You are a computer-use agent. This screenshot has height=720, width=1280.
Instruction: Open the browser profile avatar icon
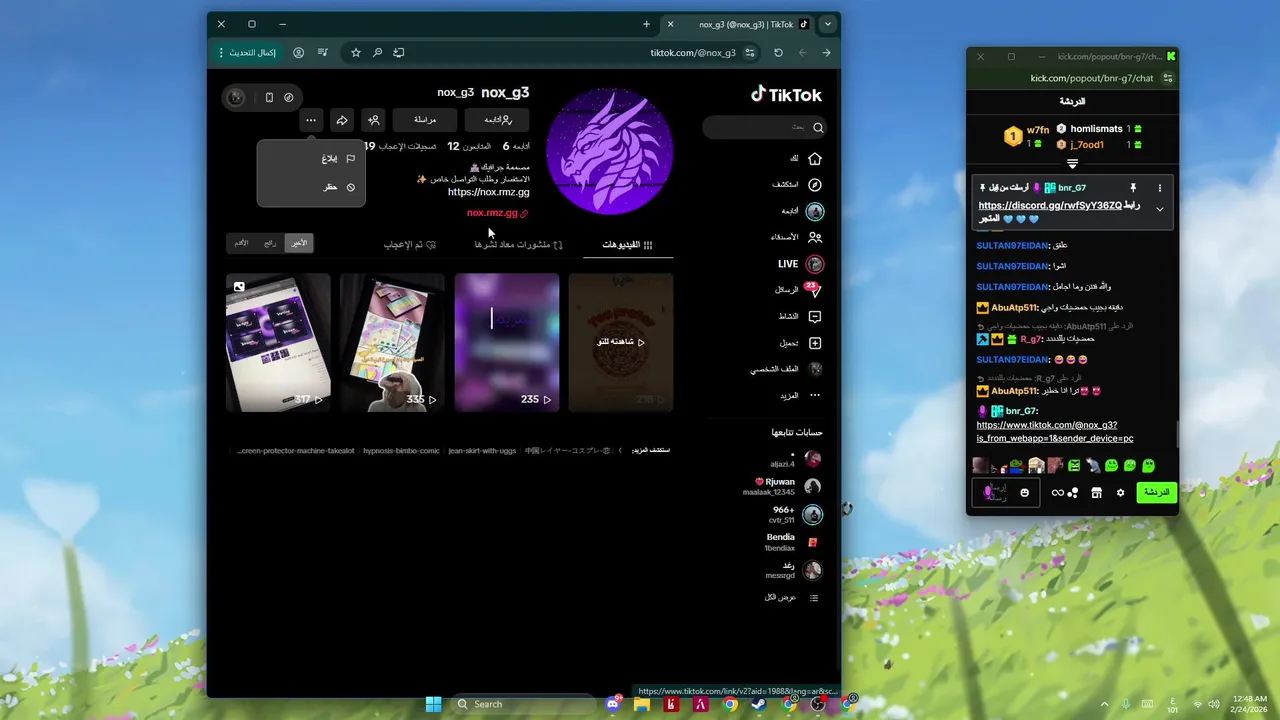coord(298,53)
